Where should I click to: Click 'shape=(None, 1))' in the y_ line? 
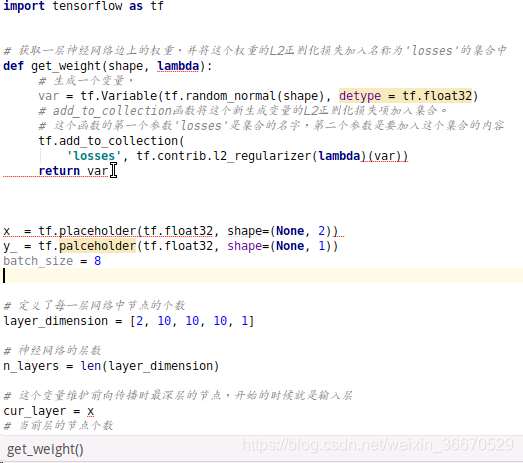tap(283, 246)
